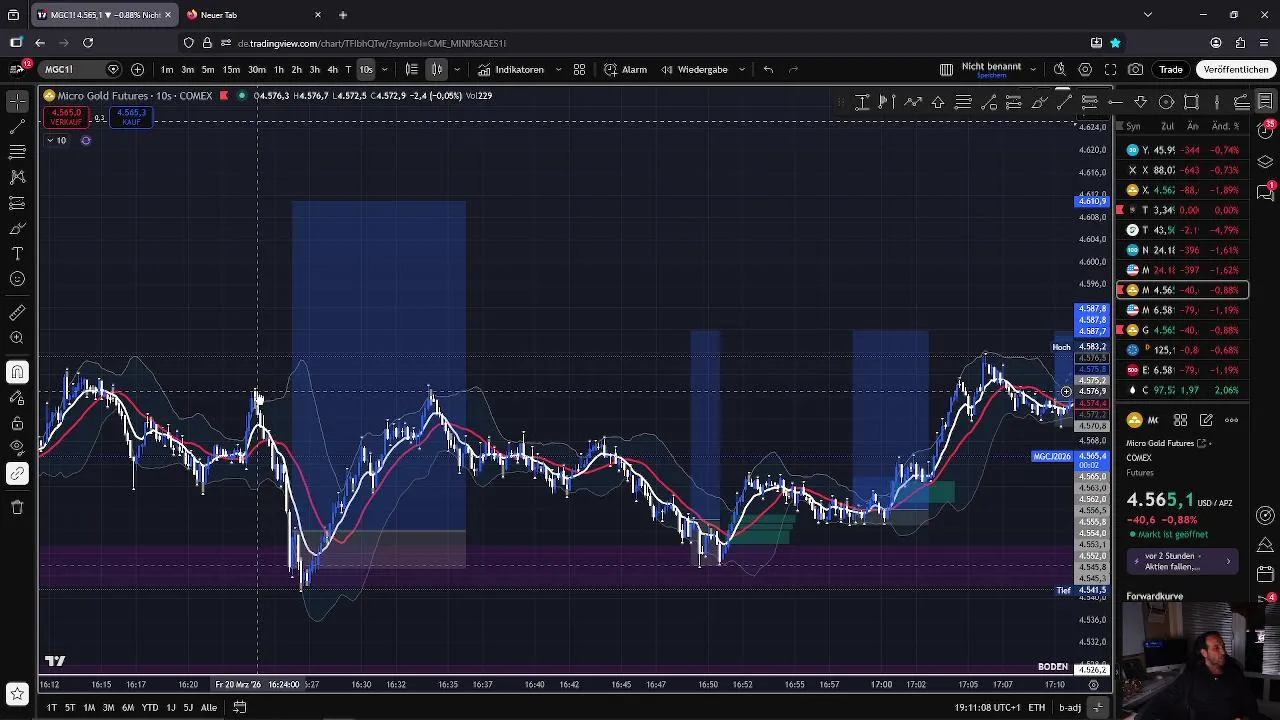The image size is (1280, 720).
Task: Toggle lock all drawings
Action: [x=17, y=423]
